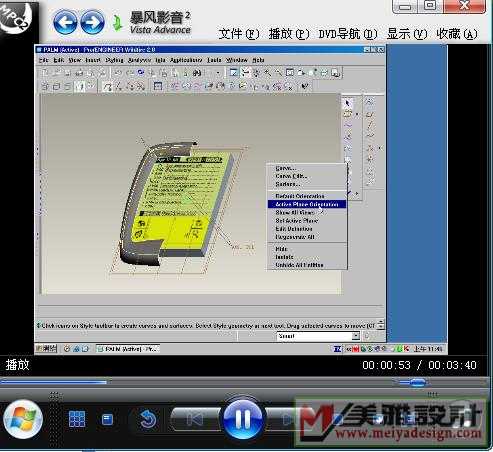Click the Refit view icon in the view toolbar

[290, 72]
